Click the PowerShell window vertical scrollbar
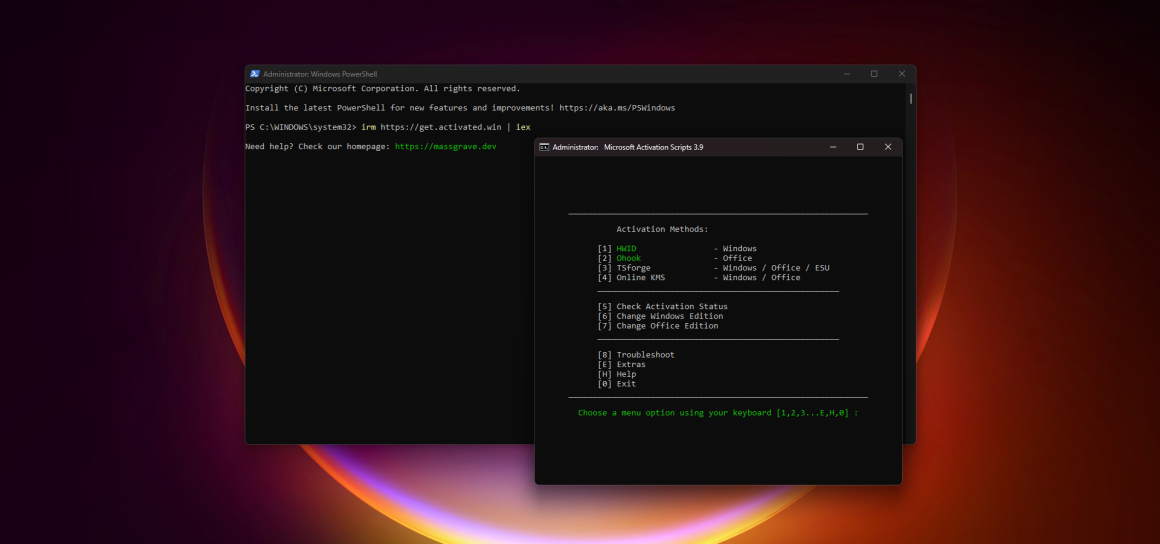Screen dimensions: 1160x544 [x=910, y=99]
